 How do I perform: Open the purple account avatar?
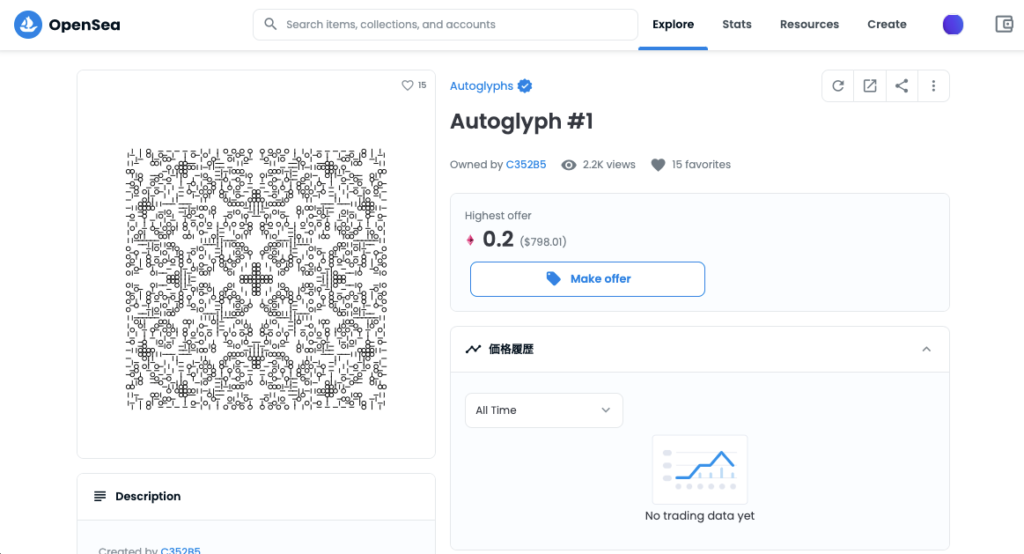(953, 25)
